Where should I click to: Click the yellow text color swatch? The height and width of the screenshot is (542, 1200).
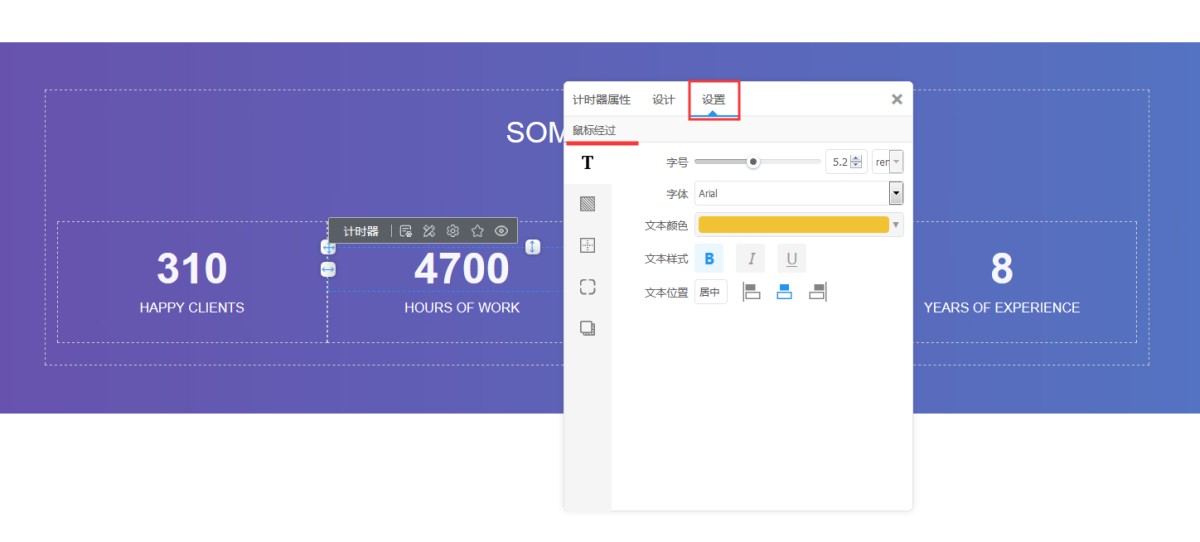pos(793,225)
